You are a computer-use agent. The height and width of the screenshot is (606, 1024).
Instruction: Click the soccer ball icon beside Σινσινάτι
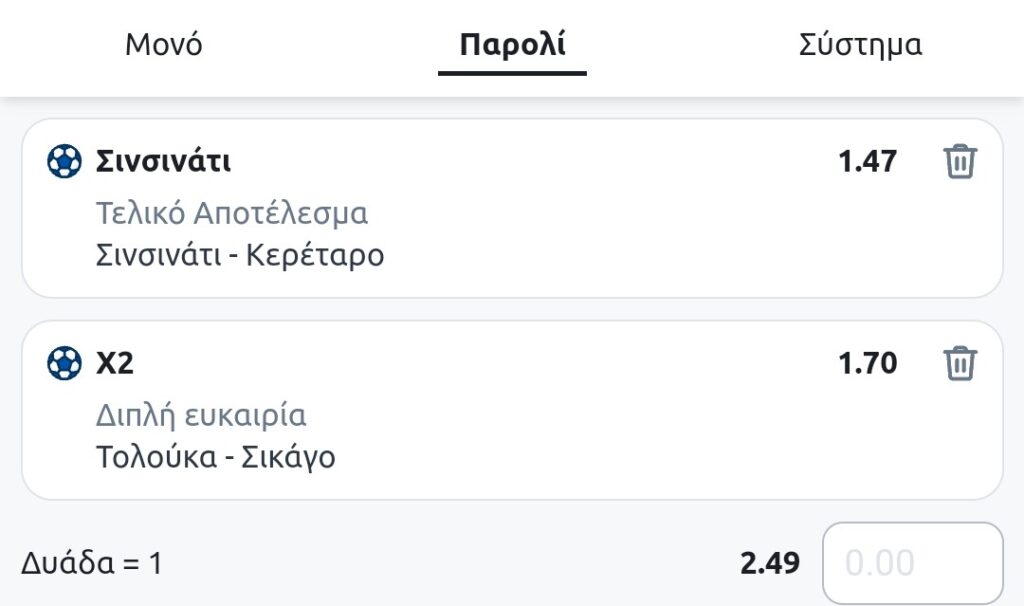click(x=64, y=161)
